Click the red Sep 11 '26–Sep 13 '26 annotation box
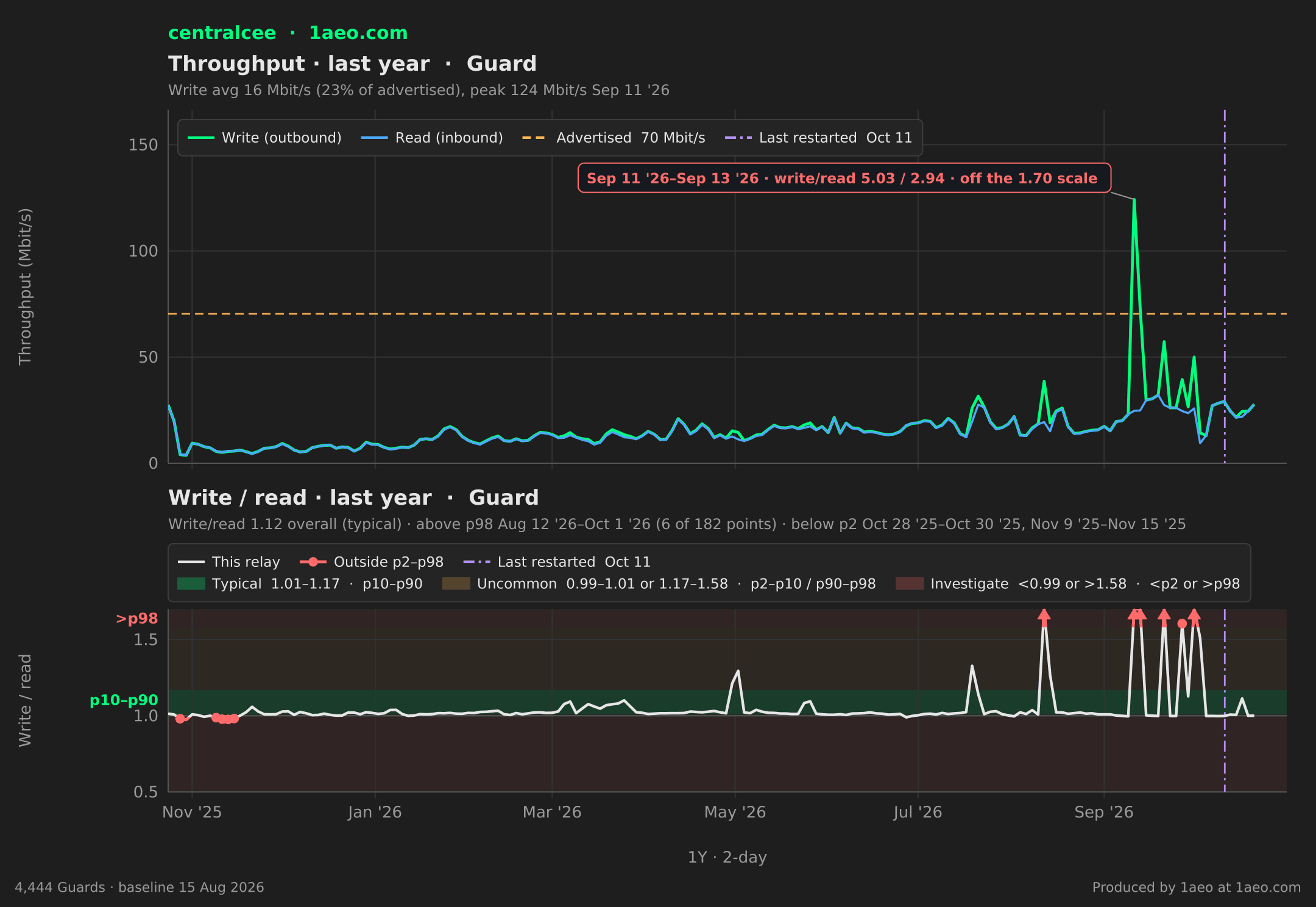1316x907 pixels. [x=844, y=178]
